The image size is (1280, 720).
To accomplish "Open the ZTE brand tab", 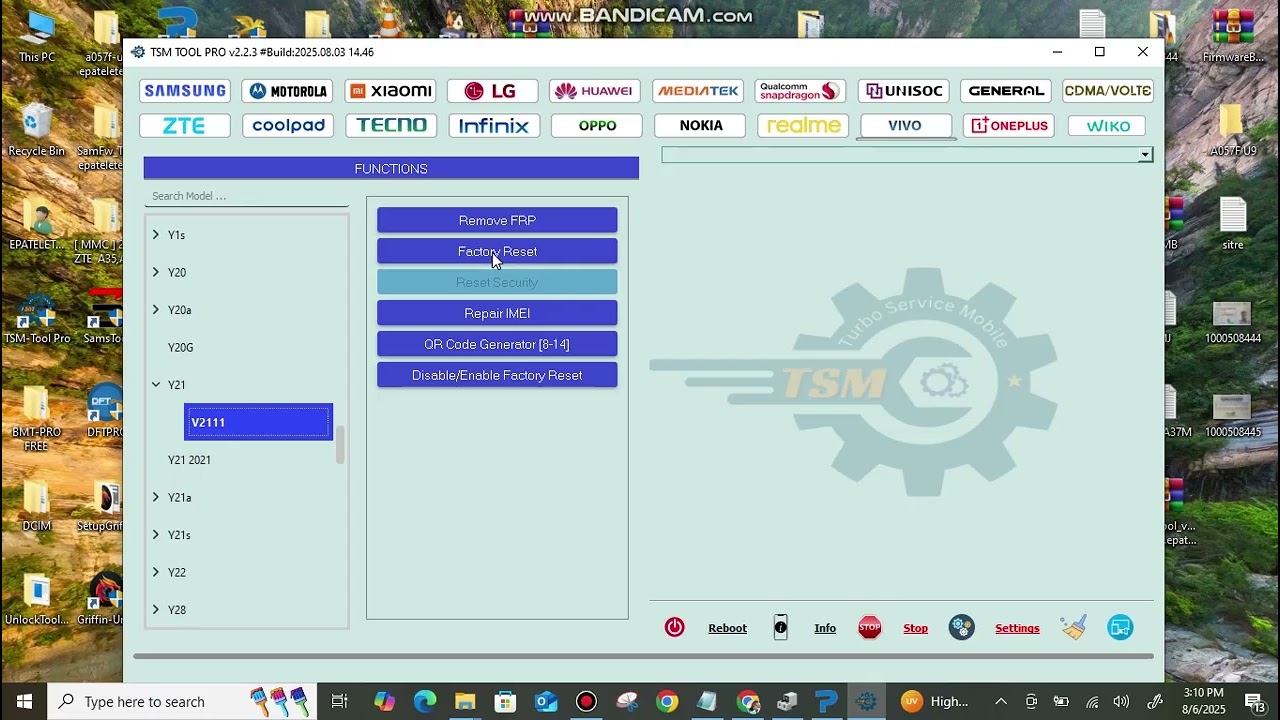I will tap(185, 126).
